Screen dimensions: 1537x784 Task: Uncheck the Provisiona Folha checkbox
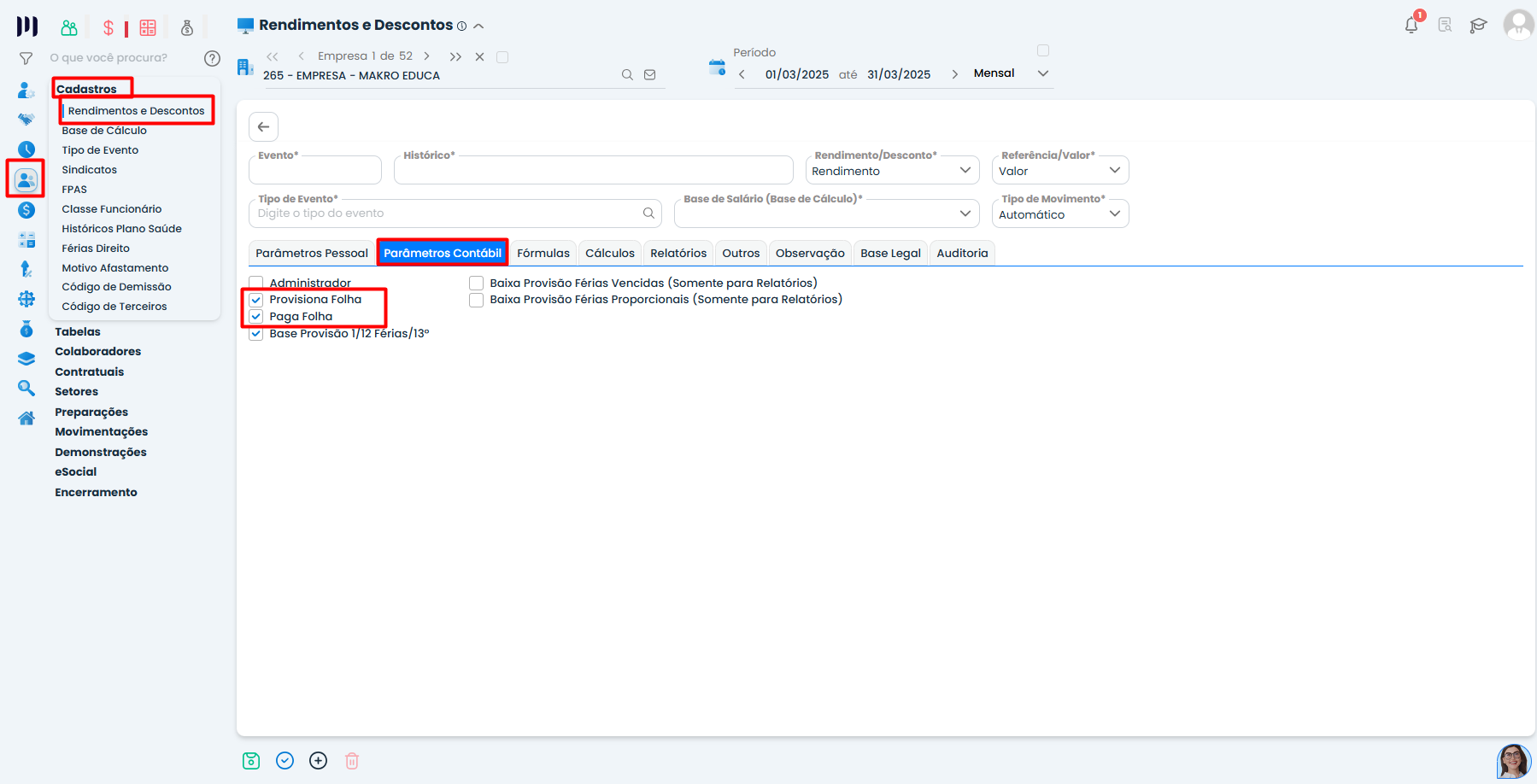point(256,300)
